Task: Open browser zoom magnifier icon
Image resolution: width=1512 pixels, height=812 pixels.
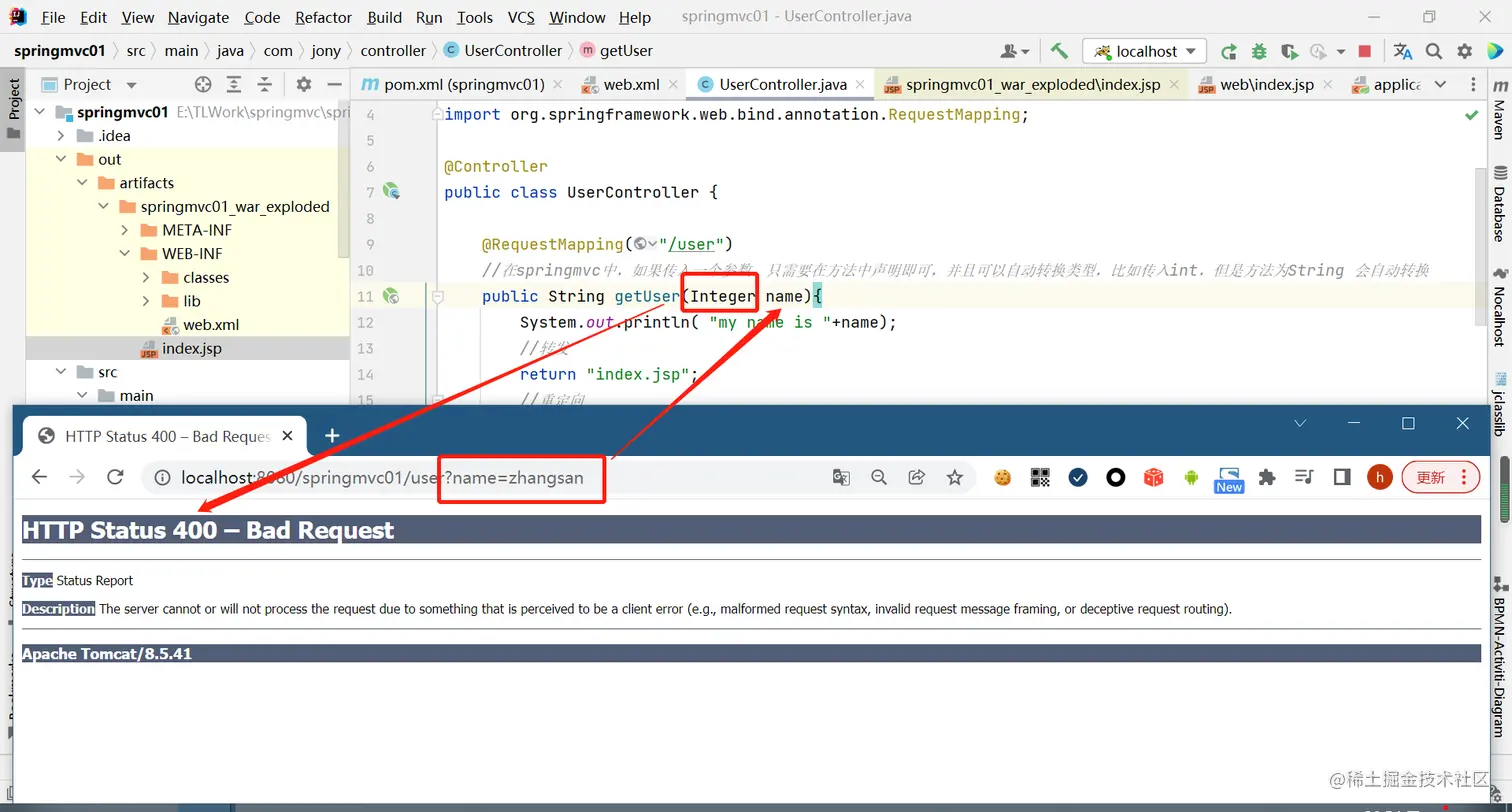Action: point(879,477)
